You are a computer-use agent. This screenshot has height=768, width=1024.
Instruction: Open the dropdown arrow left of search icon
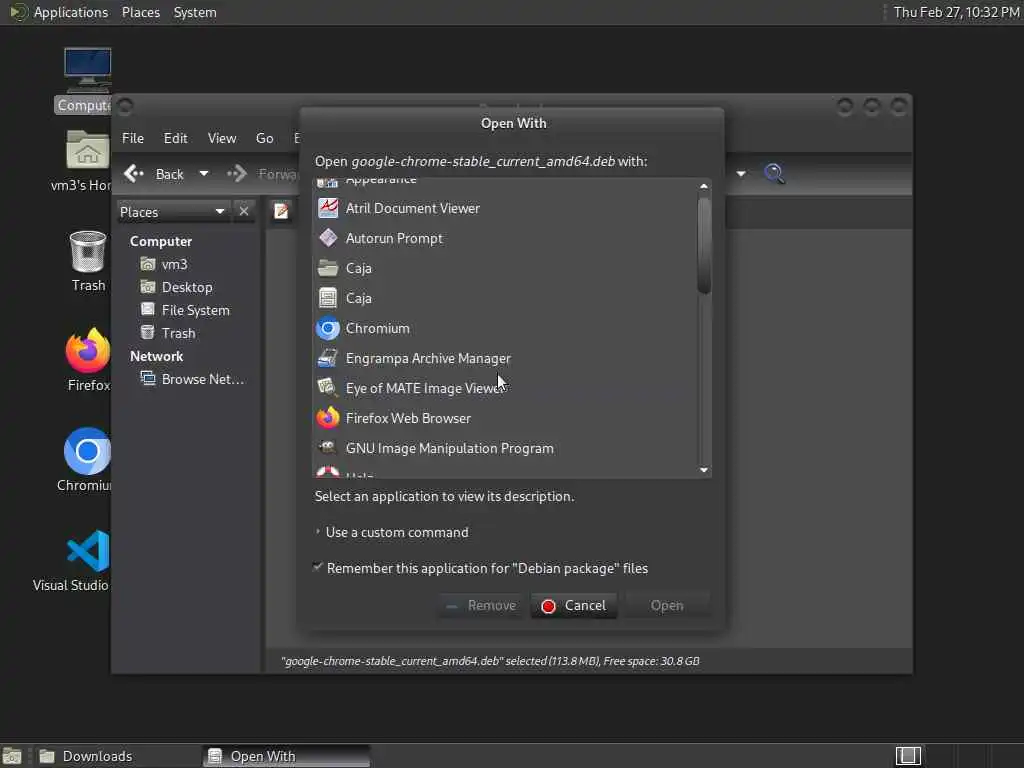[x=741, y=174]
